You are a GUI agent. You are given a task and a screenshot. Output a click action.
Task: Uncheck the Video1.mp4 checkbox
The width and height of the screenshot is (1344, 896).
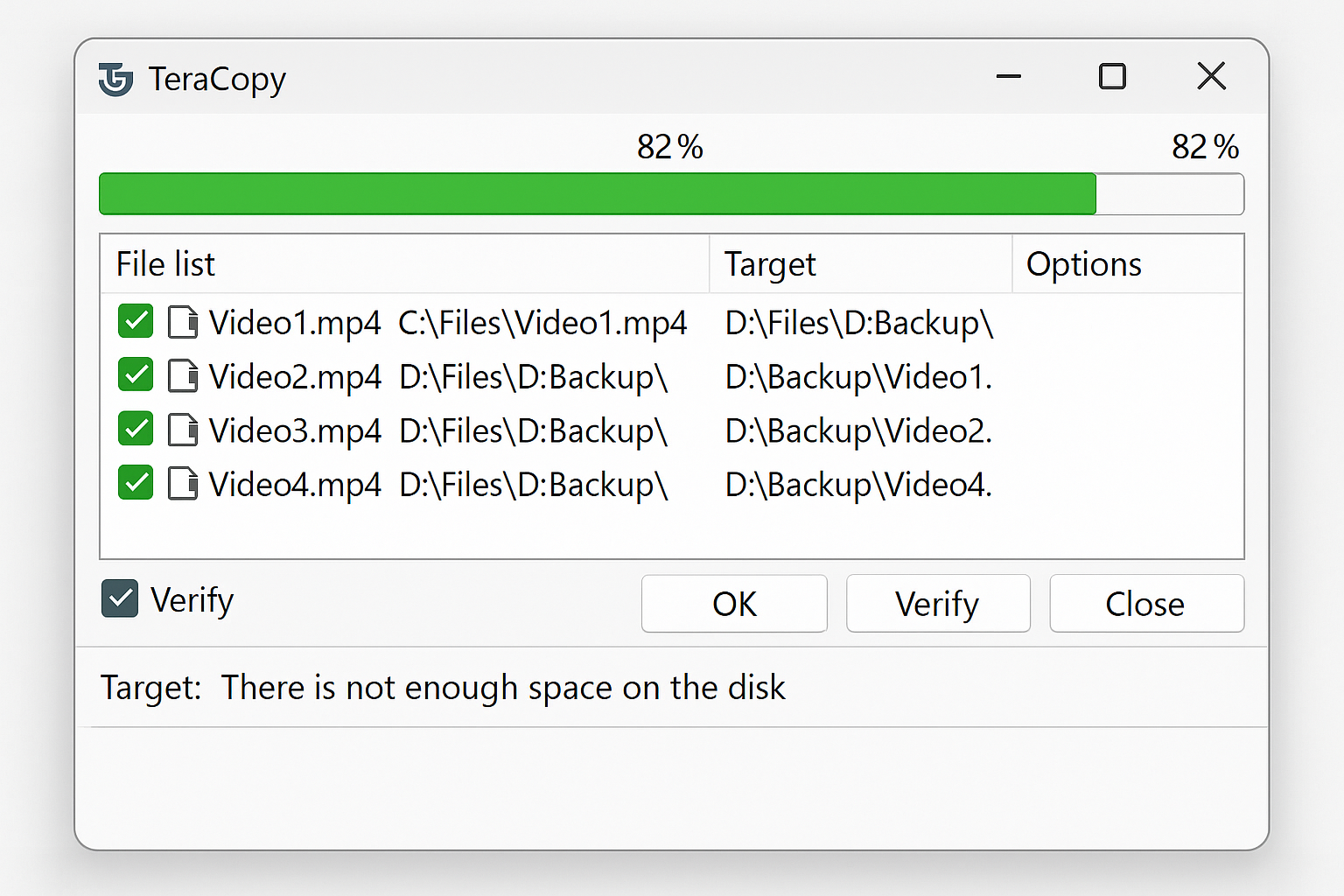click(135, 321)
